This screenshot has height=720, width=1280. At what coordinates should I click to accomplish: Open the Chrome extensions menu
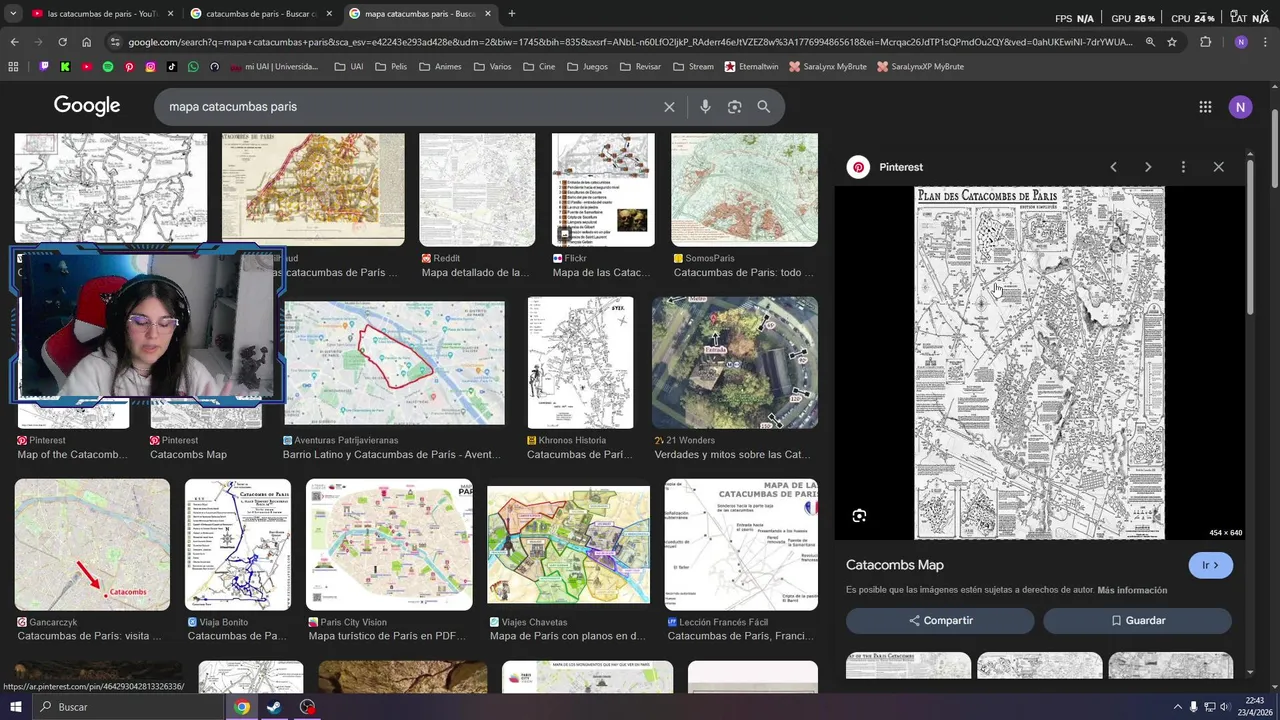(x=1205, y=42)
